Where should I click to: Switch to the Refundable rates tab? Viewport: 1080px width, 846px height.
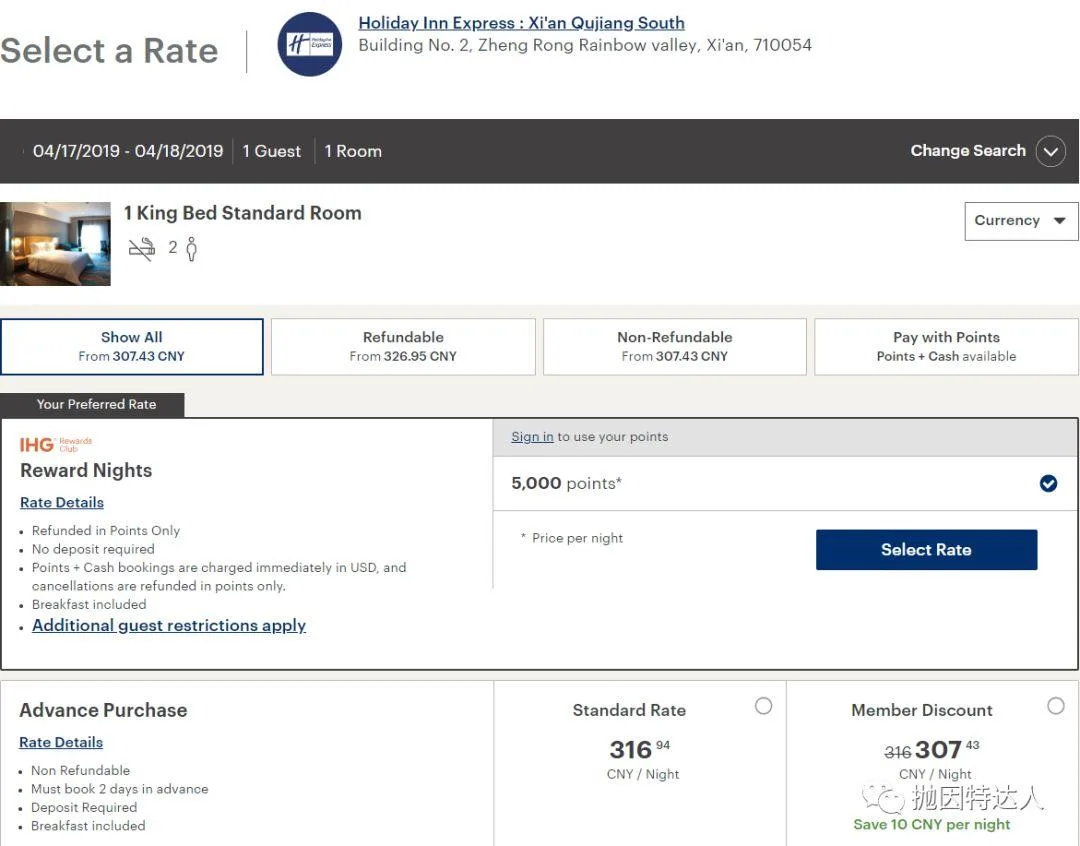(403, 346)
